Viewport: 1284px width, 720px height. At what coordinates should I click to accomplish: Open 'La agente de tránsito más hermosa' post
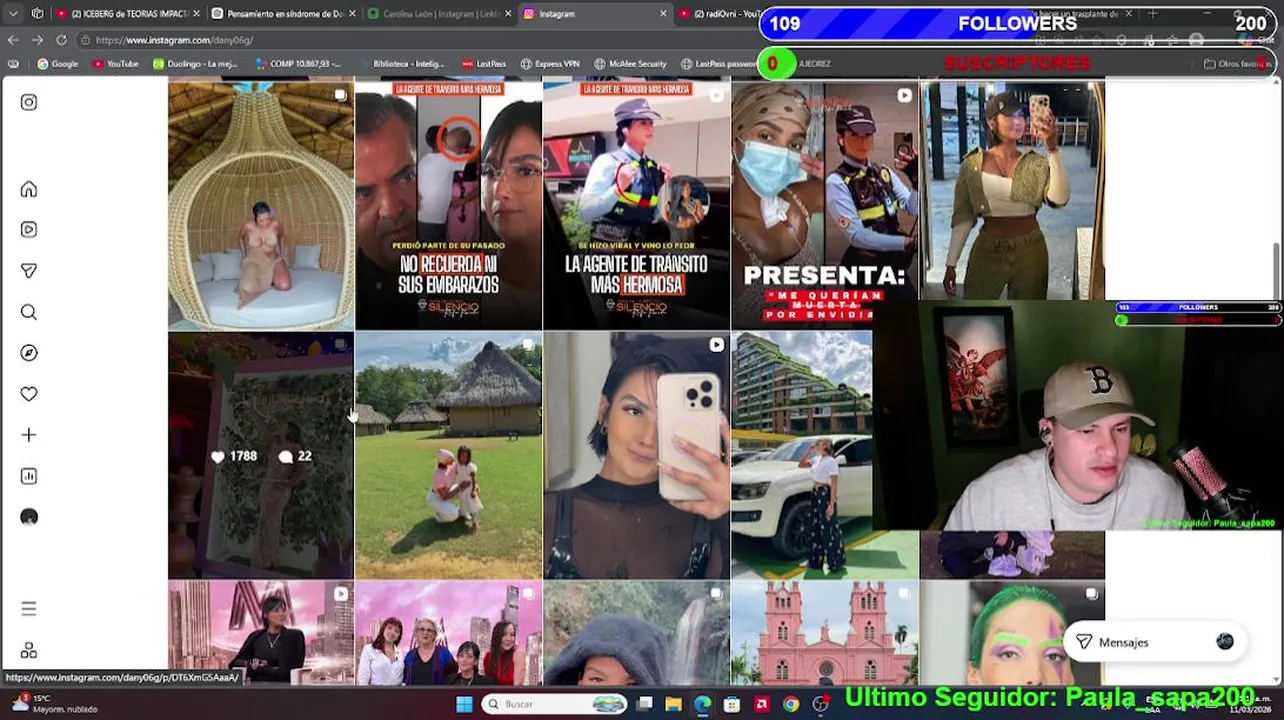click(637, 206)
